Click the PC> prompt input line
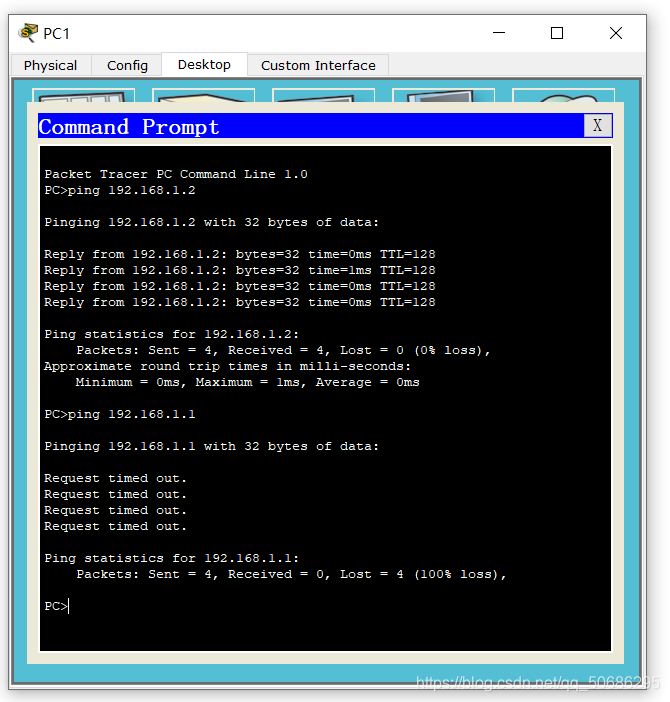 (x=57, y=606)
